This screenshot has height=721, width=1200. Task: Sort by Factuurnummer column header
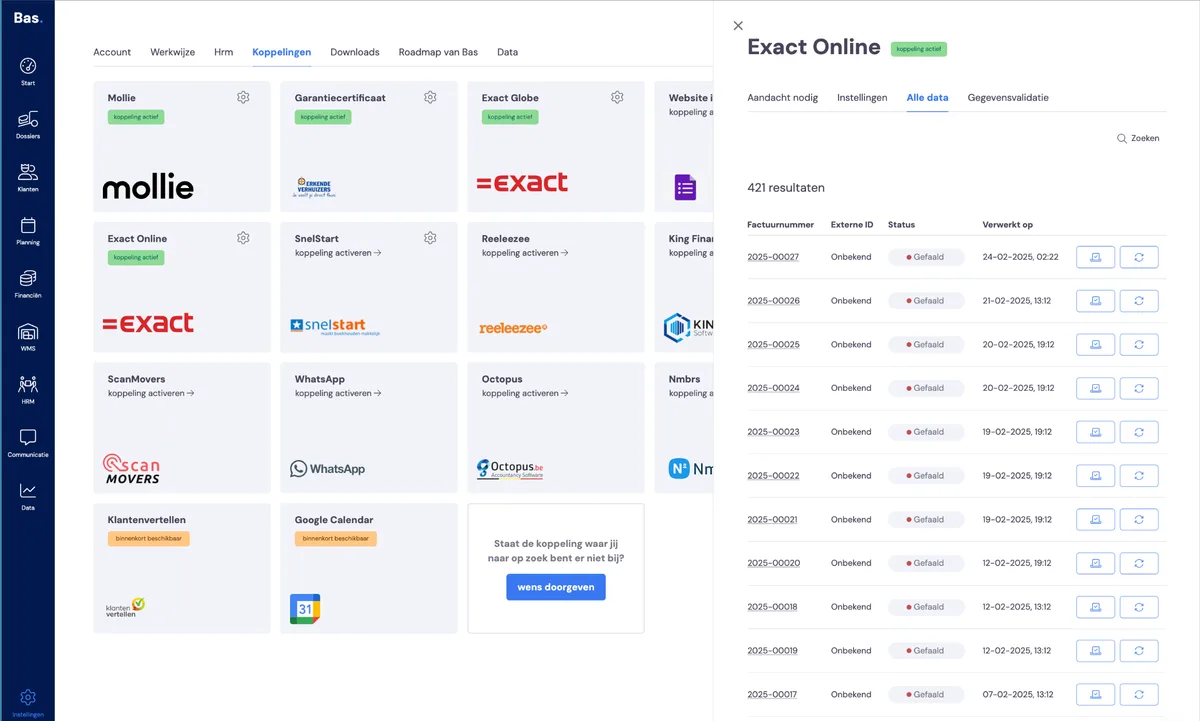[780, 225]
